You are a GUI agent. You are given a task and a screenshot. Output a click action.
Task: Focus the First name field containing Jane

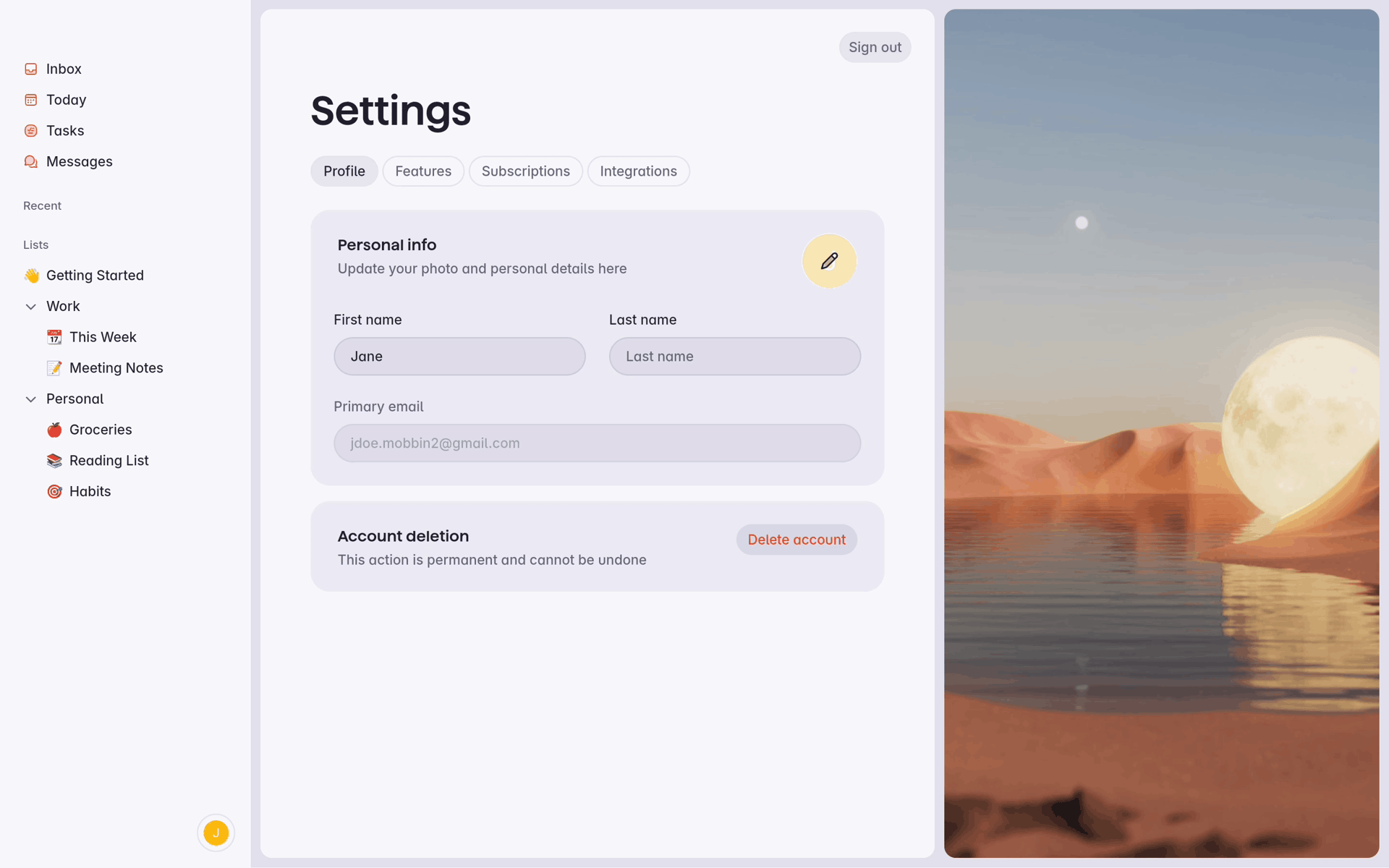(459, 357)
